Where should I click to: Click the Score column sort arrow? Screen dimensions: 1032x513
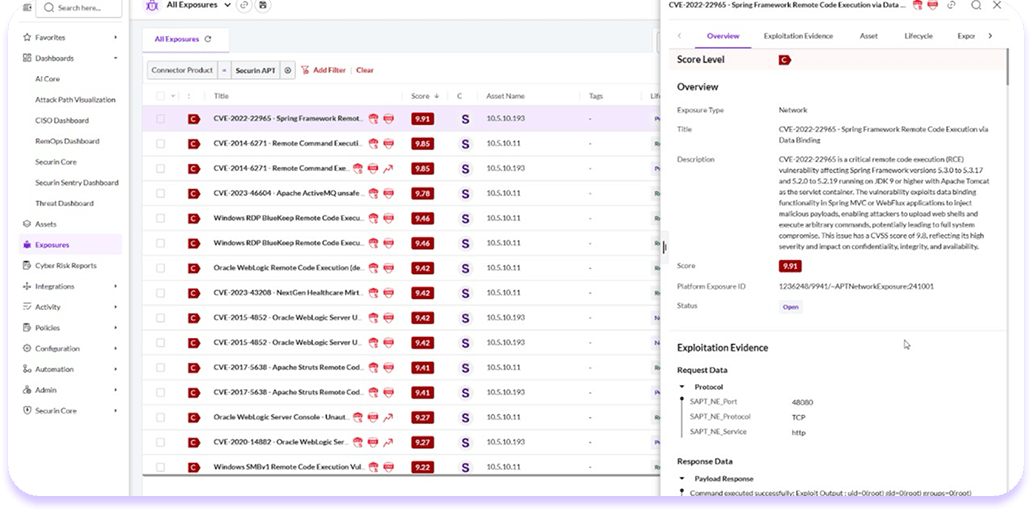436,96
